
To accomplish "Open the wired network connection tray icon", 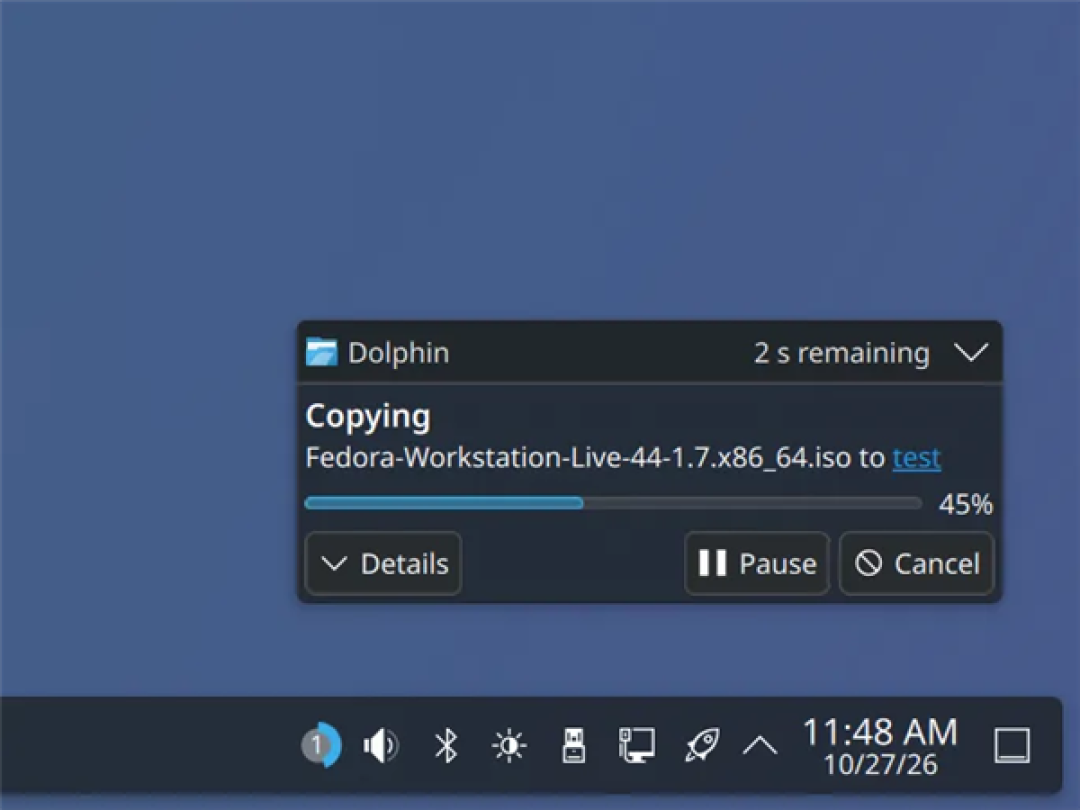I will pyautogui.click(x=636, y=745).
